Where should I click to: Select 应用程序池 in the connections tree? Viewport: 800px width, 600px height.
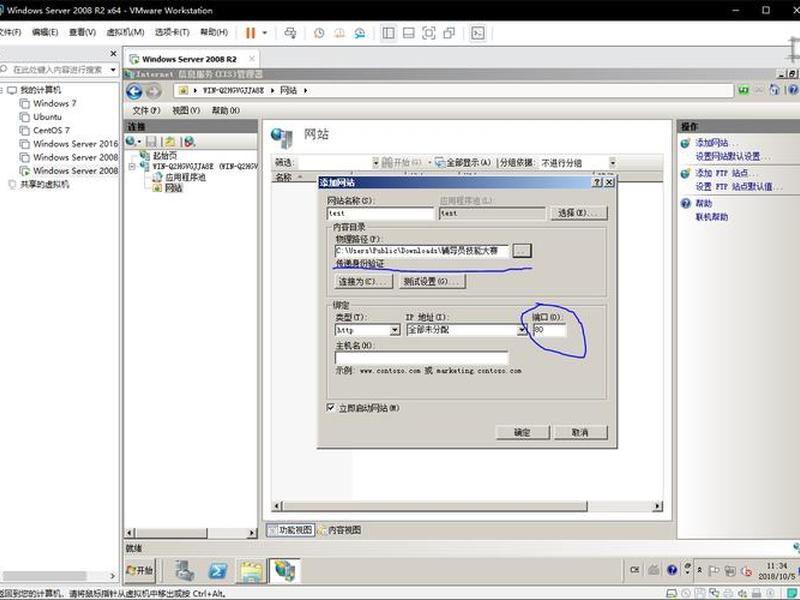point(185,177)
